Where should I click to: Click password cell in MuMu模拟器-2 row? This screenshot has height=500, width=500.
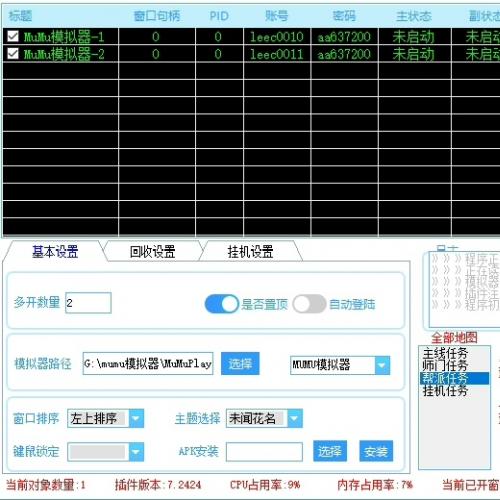click(344, 54)
